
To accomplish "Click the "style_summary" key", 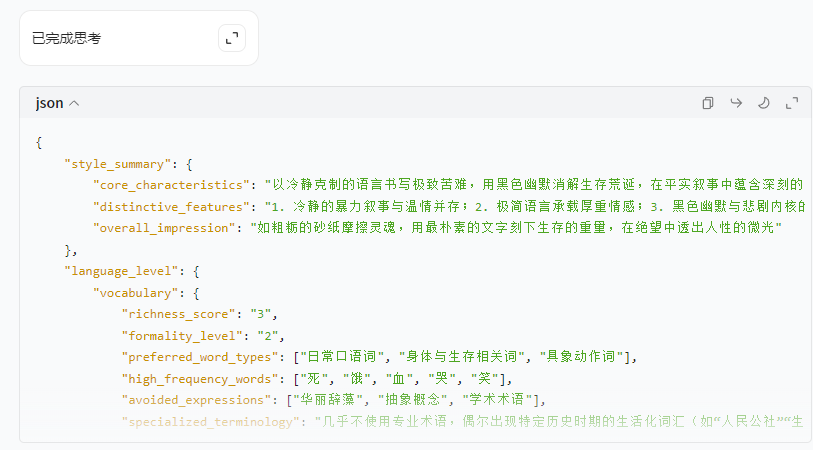I will click(118, 164).
